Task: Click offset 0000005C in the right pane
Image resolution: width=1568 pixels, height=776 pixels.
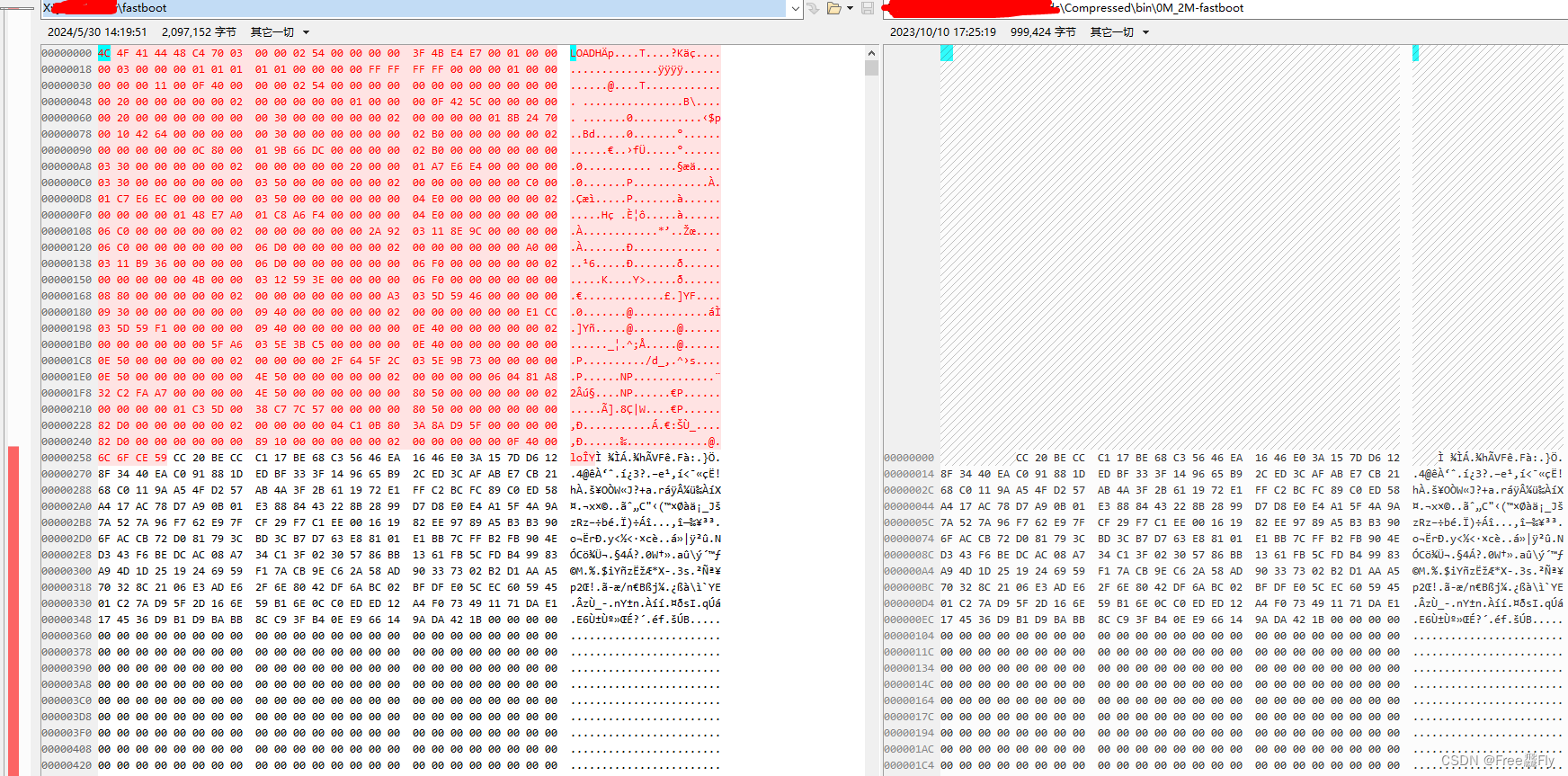Action: click(x=909, y=523)
